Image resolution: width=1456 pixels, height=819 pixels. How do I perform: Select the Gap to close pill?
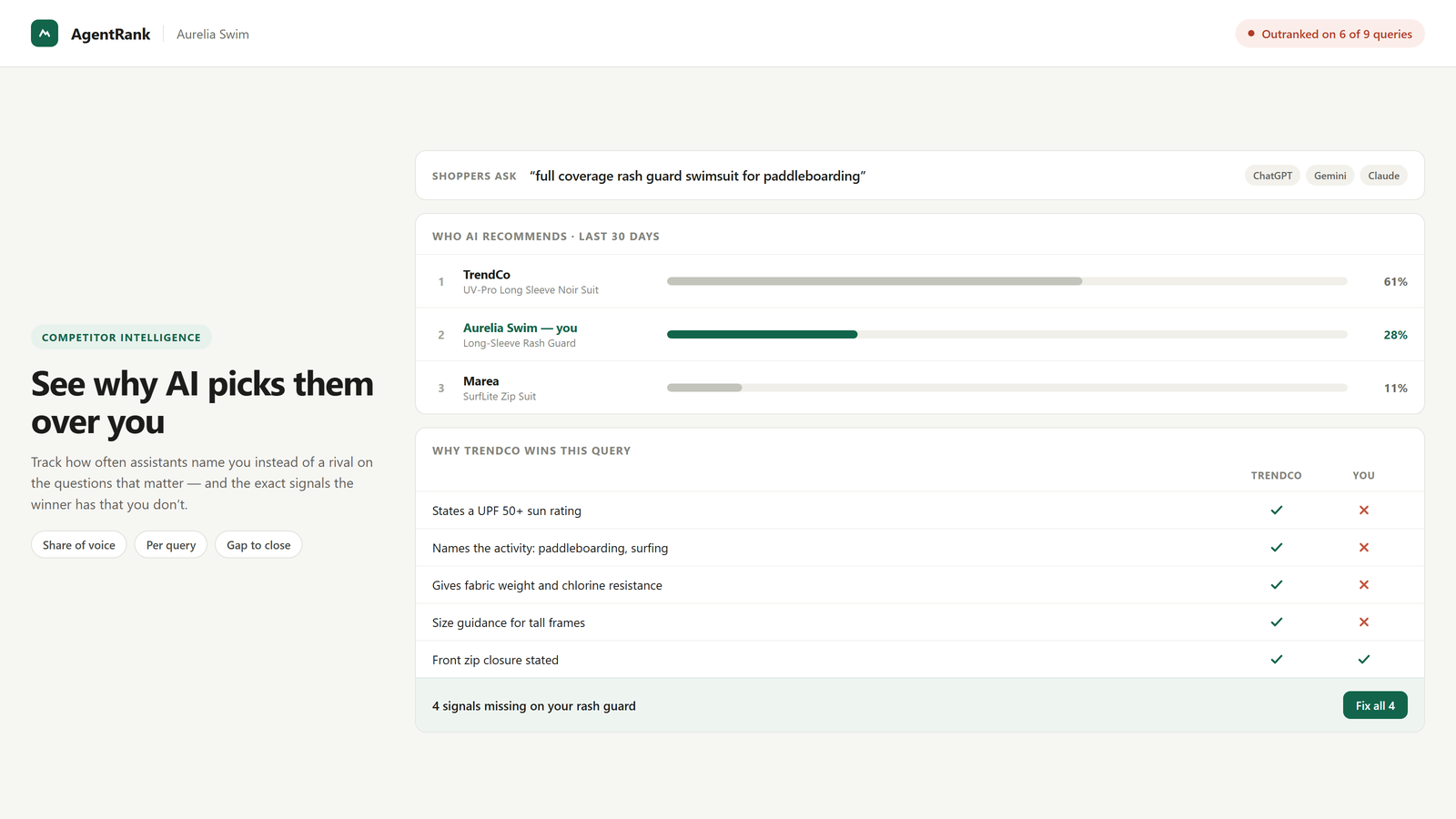tap(258, 545)
